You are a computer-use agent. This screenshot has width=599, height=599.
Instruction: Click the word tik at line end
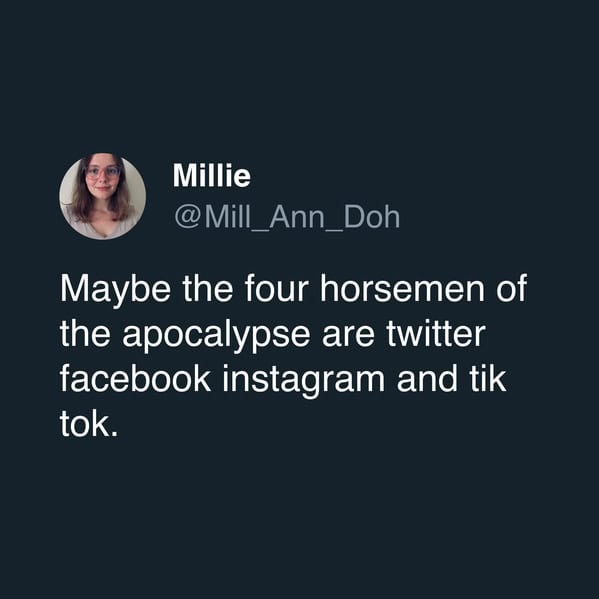(488, 378)
